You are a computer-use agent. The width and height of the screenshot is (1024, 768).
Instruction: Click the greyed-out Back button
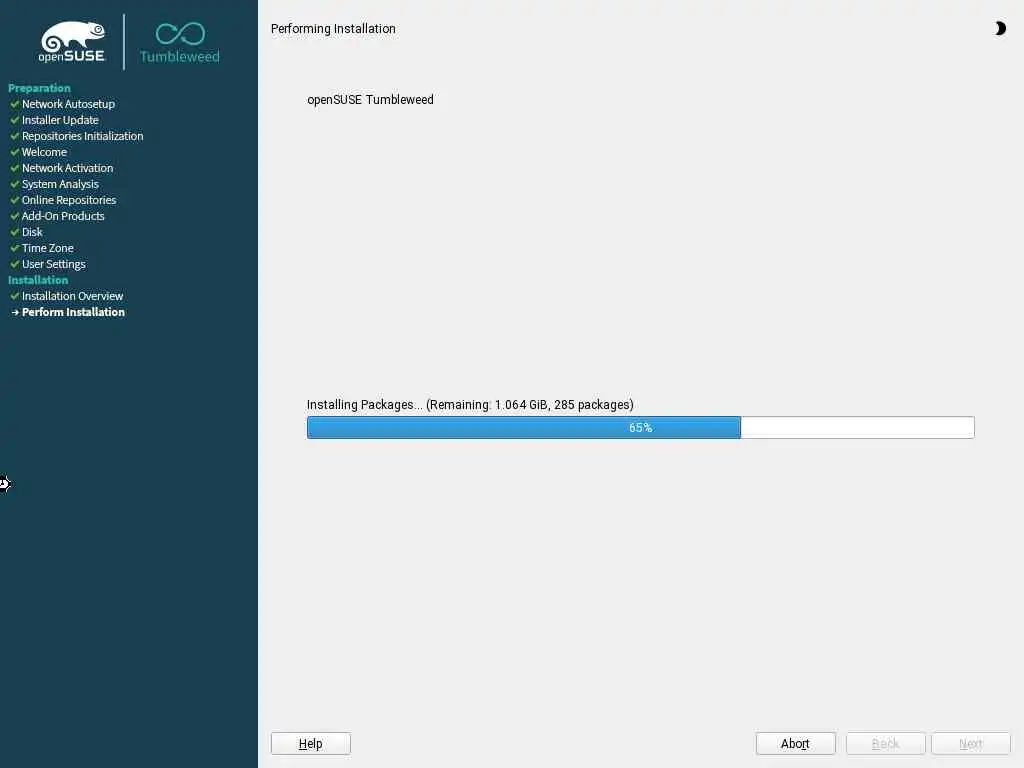point(886,743)
